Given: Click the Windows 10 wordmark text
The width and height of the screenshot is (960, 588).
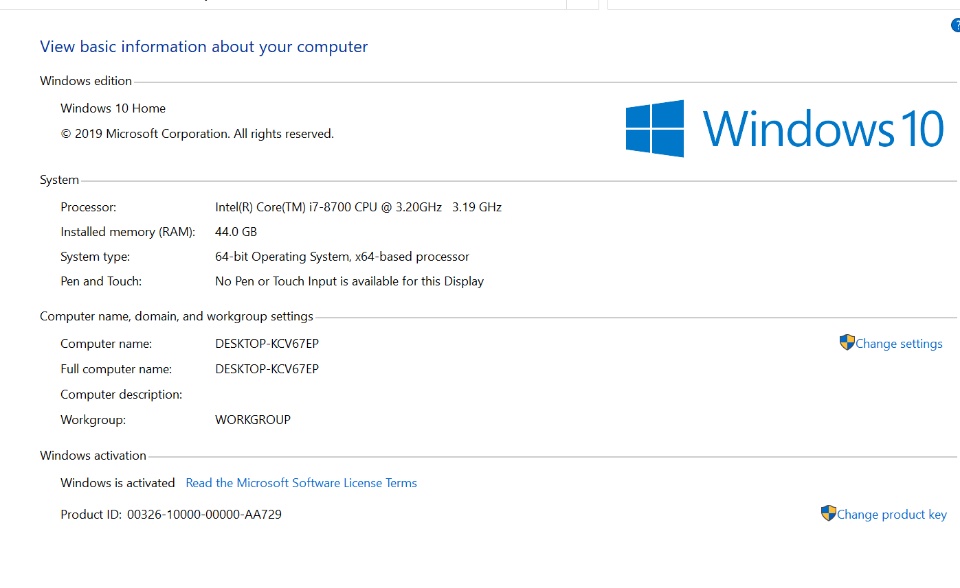Looking at the screenshot, I should tap(823, 128).
